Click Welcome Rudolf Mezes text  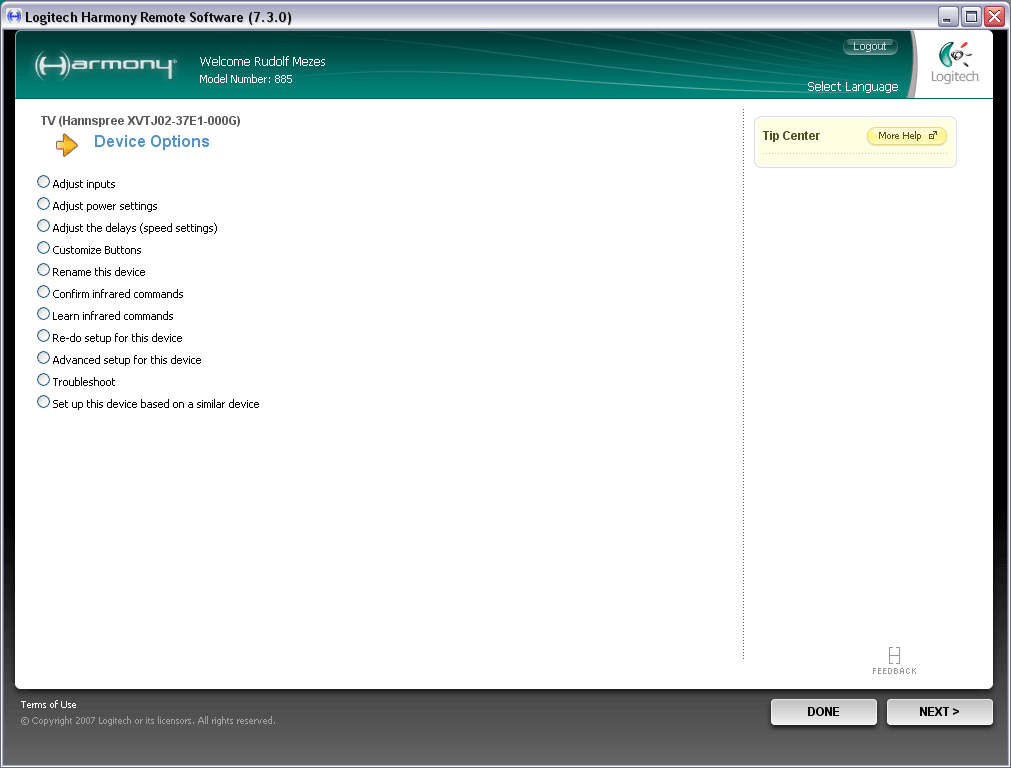point(262,61)
